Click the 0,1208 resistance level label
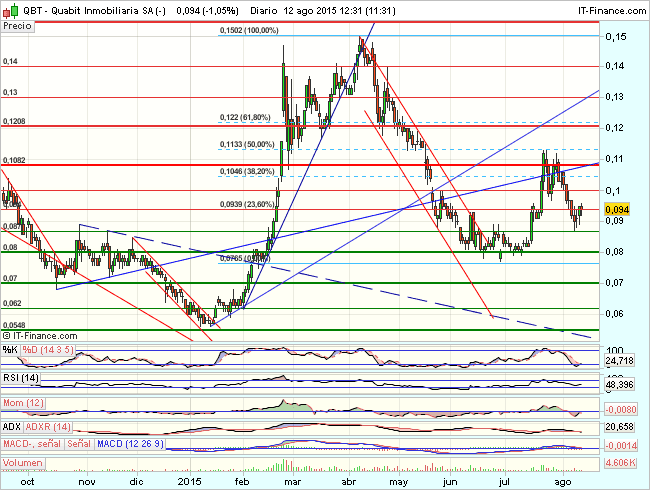This screenshot has width=650, height=490. point(14,121)
